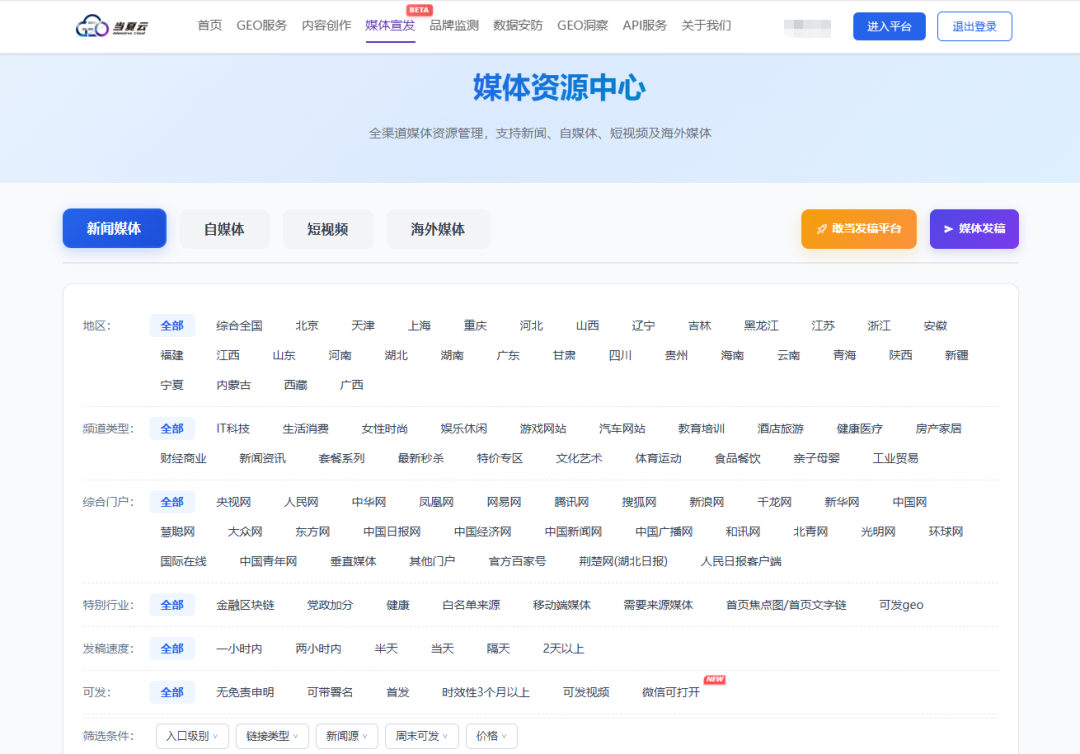
Task: Open 品牌监测 navigation item
Action: click(454, 25)
